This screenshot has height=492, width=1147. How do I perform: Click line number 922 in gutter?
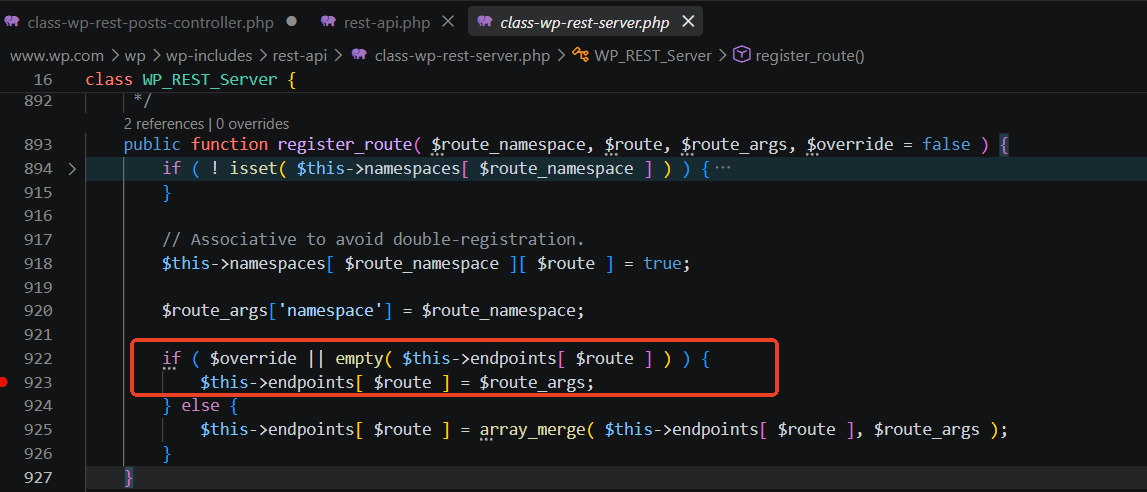tap(37, 358)
